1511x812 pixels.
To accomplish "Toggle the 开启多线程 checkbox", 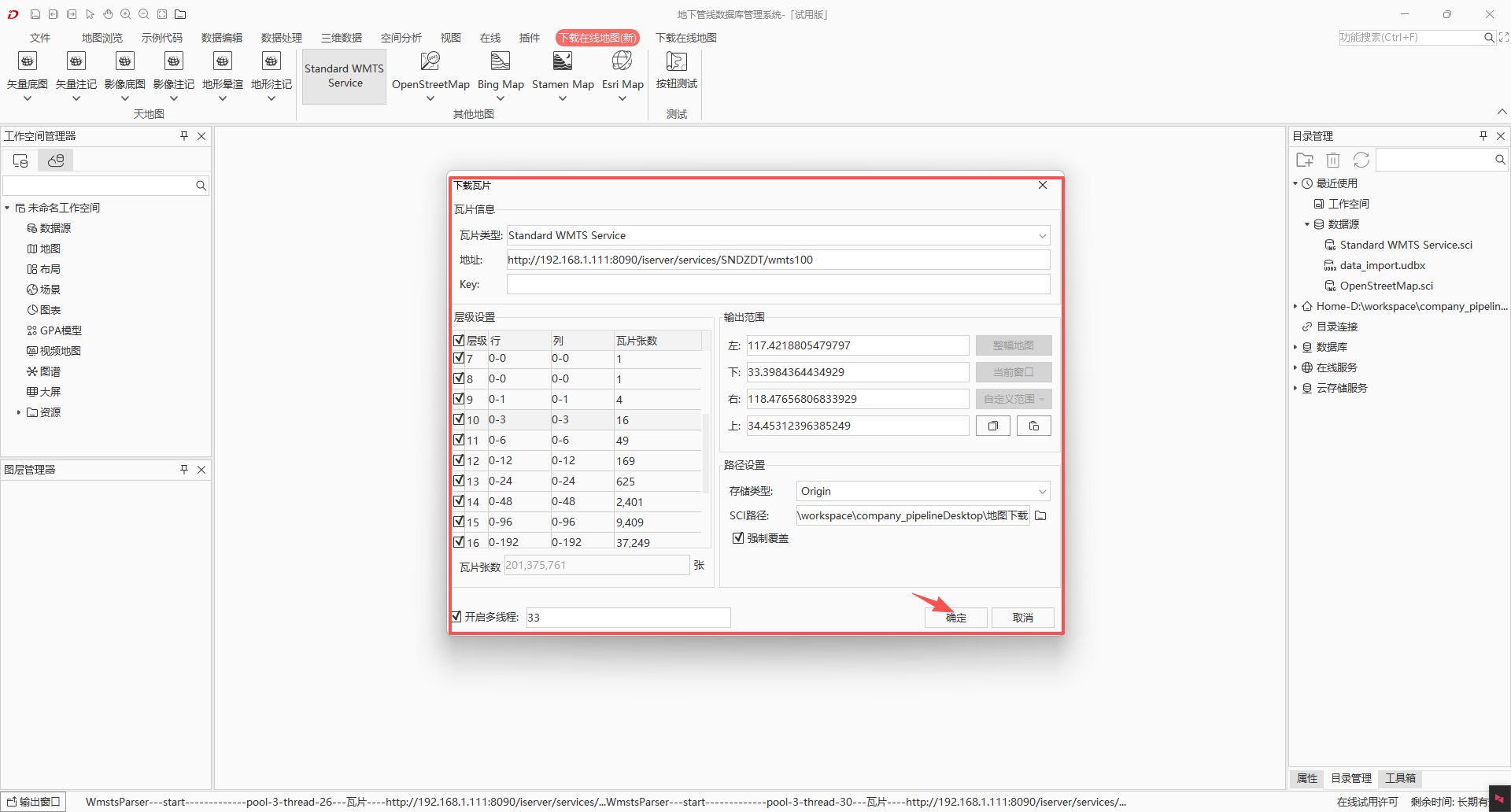I will click(457, 617).
